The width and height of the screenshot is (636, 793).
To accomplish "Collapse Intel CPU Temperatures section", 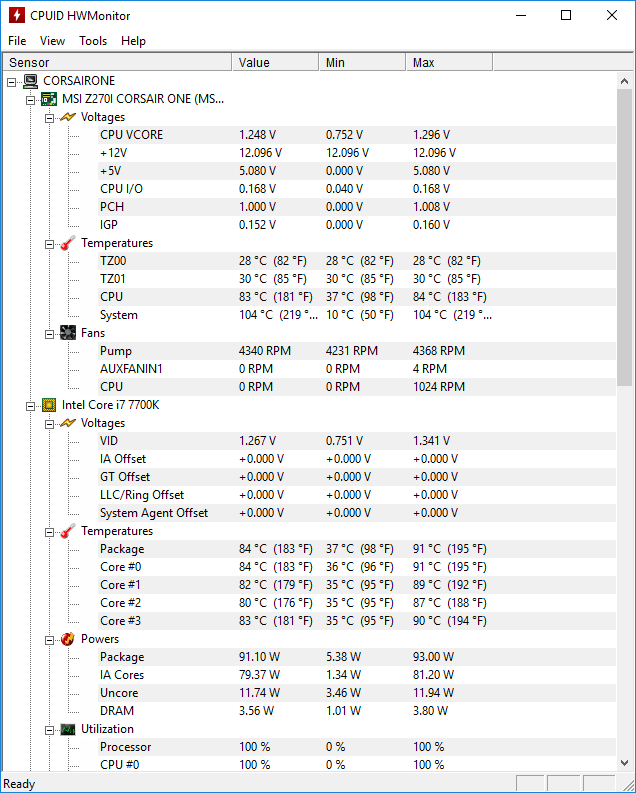I will (49, 532).
